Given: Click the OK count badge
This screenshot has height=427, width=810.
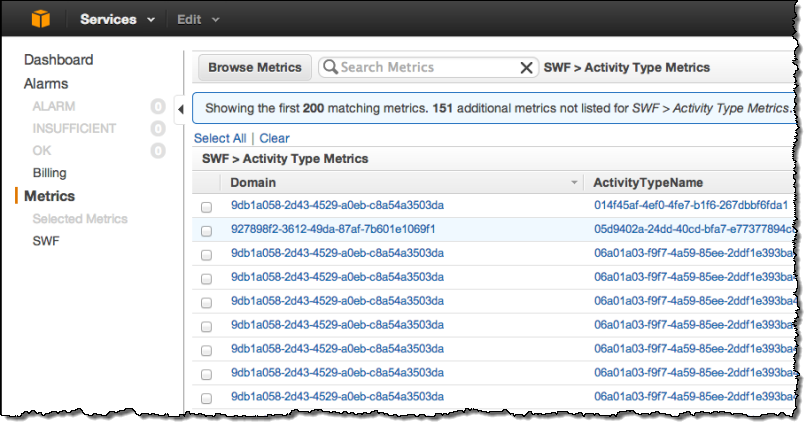Looking at the screenshot, I should tap(158, 151).
